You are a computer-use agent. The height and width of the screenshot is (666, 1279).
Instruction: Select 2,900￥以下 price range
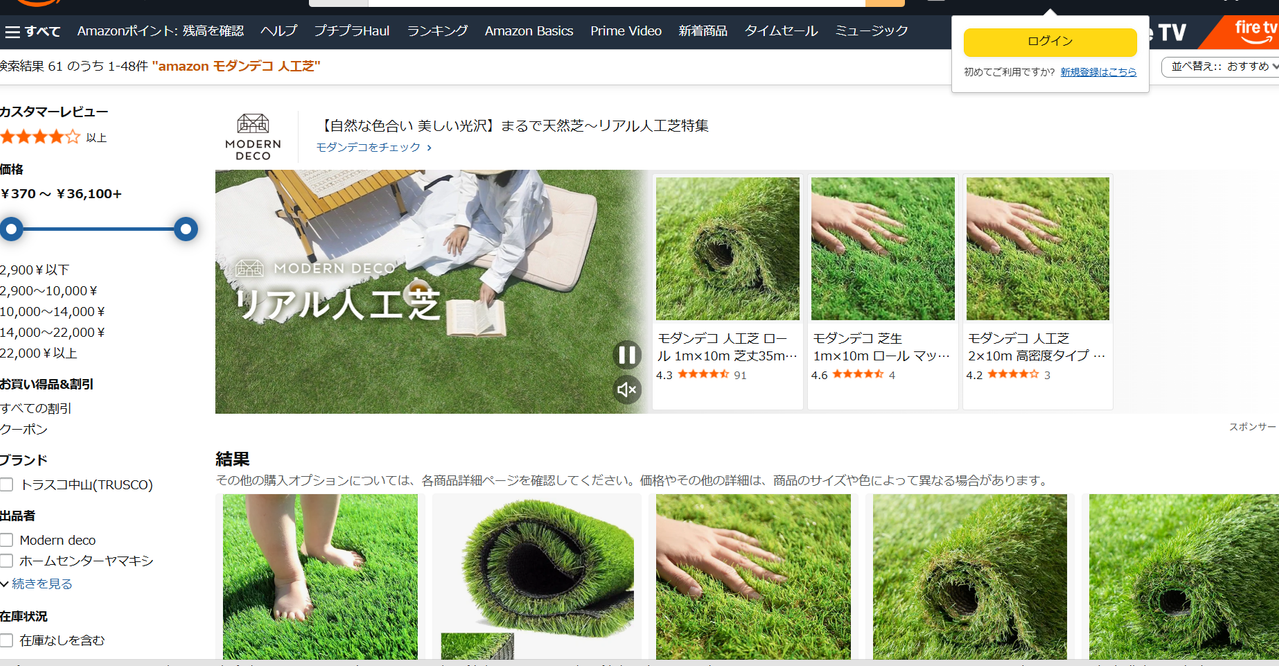35,270
